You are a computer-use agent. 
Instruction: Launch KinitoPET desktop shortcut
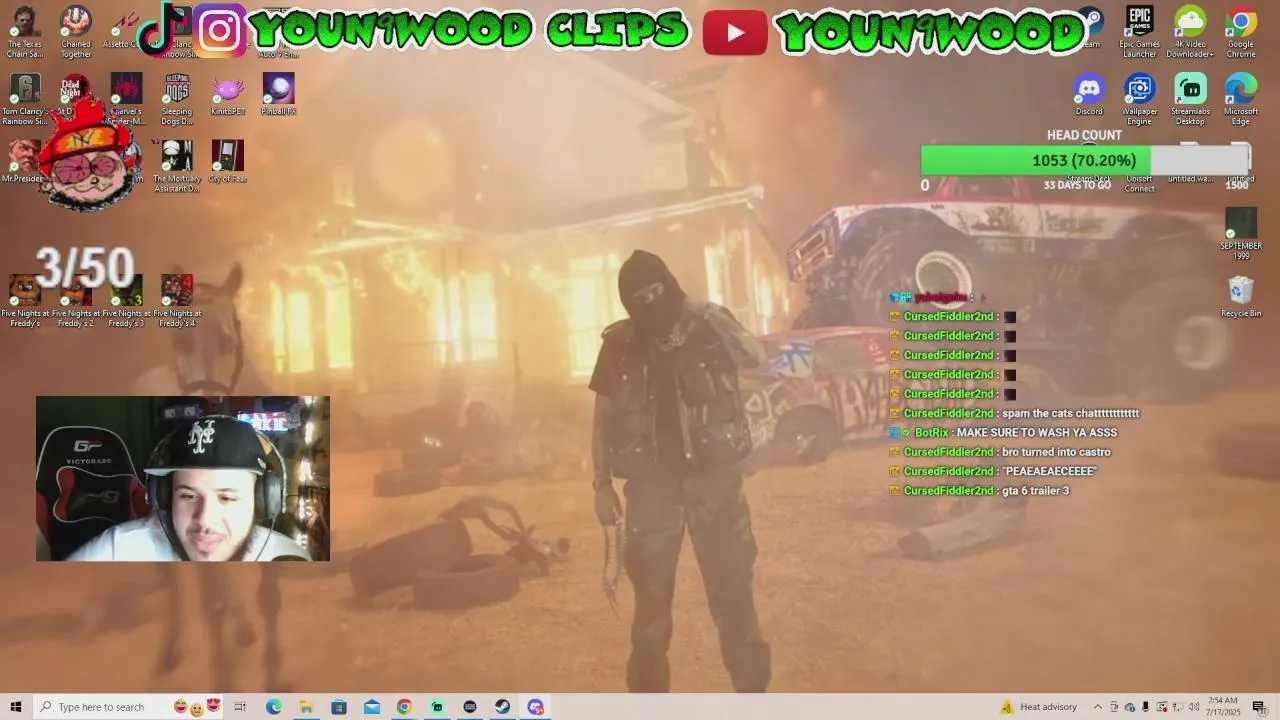point(228,94)
